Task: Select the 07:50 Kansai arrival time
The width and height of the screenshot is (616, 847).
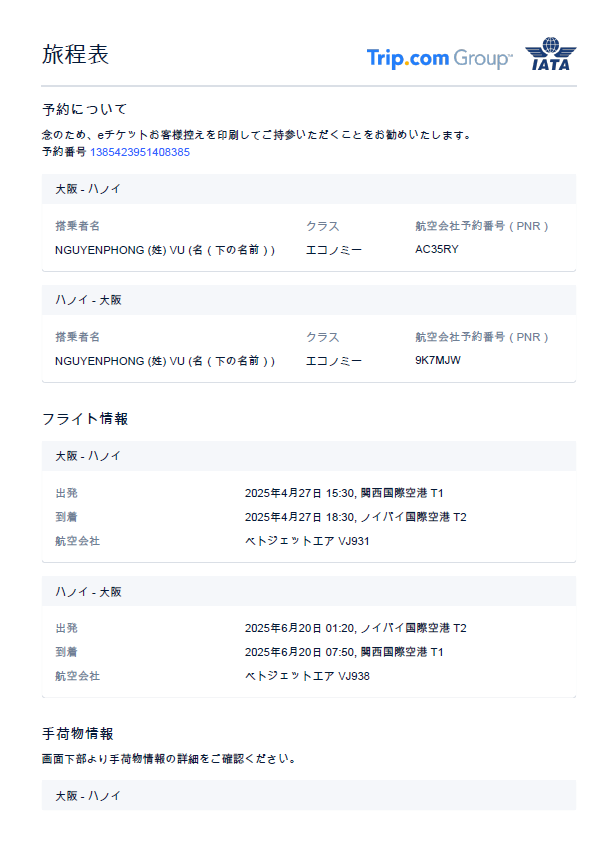Action: tap(342, 652)
